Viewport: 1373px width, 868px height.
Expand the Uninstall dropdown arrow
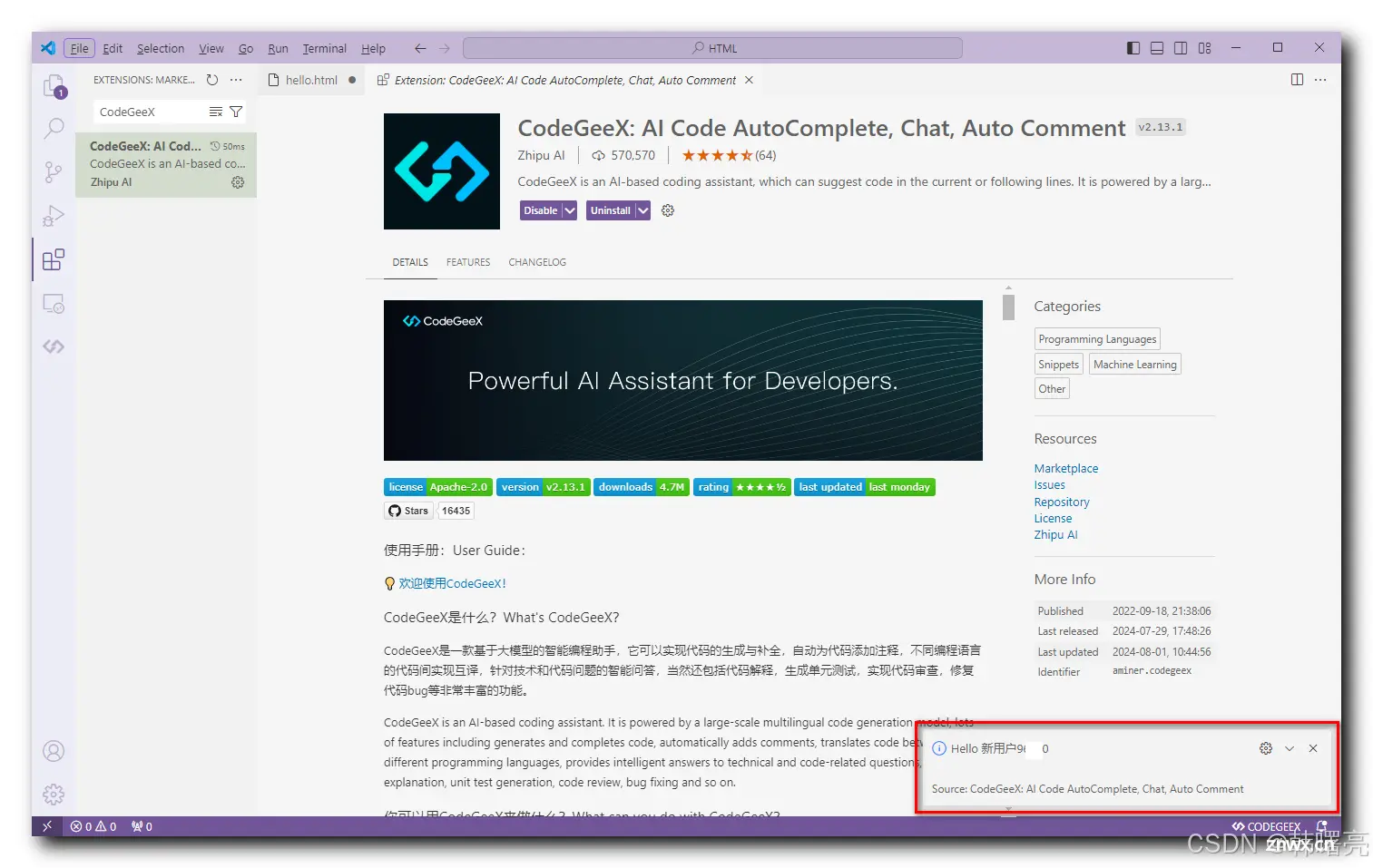[643, 210]
